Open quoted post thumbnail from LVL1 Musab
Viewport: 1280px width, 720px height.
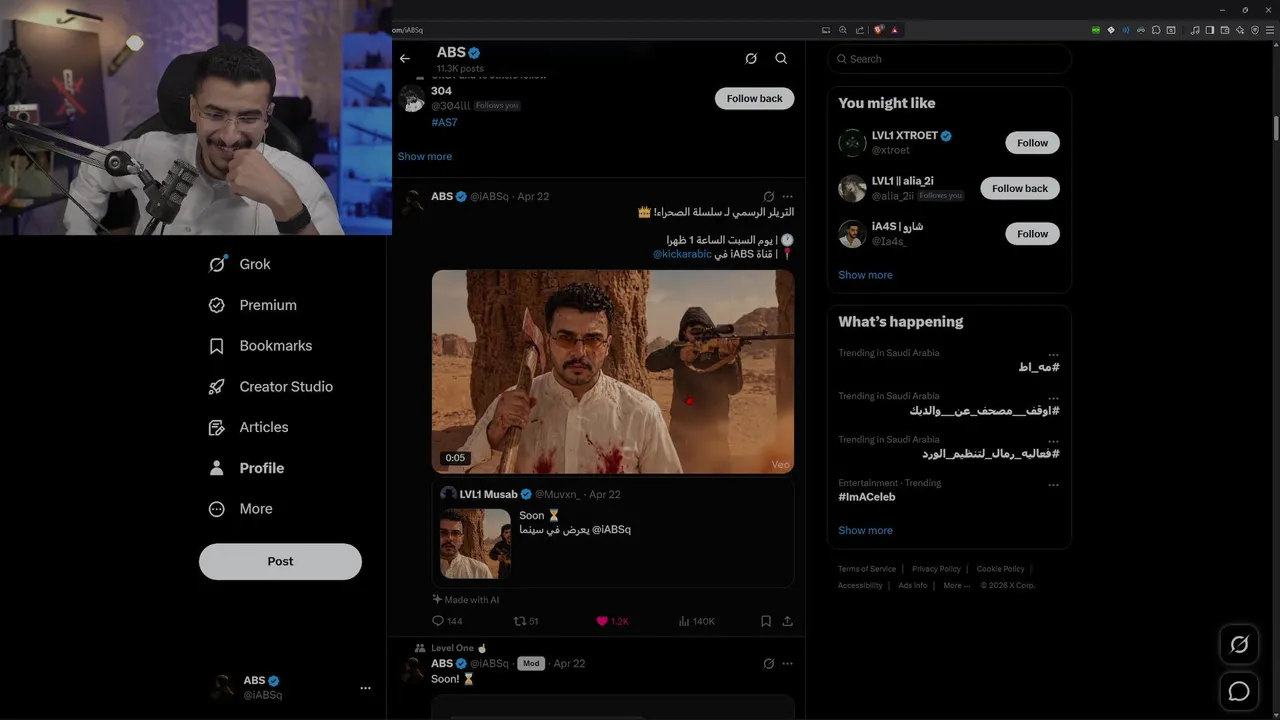coord(475,544)
